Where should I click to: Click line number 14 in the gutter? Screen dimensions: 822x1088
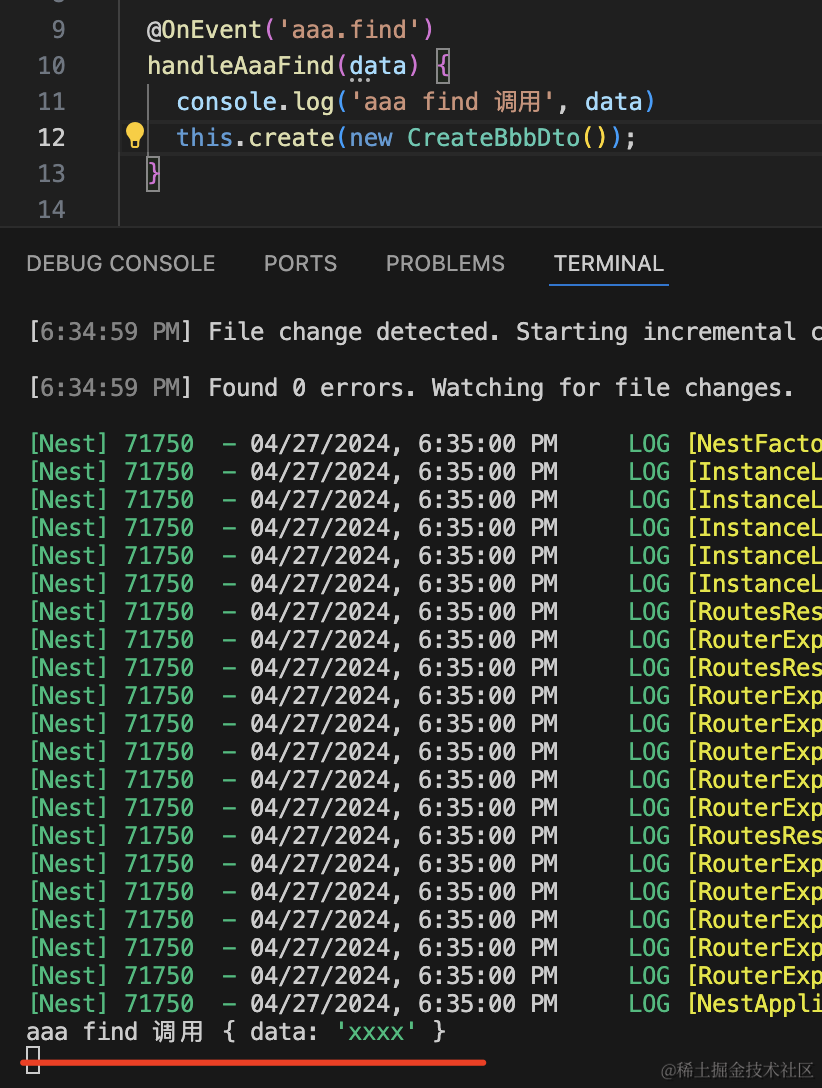click(51, 210)
